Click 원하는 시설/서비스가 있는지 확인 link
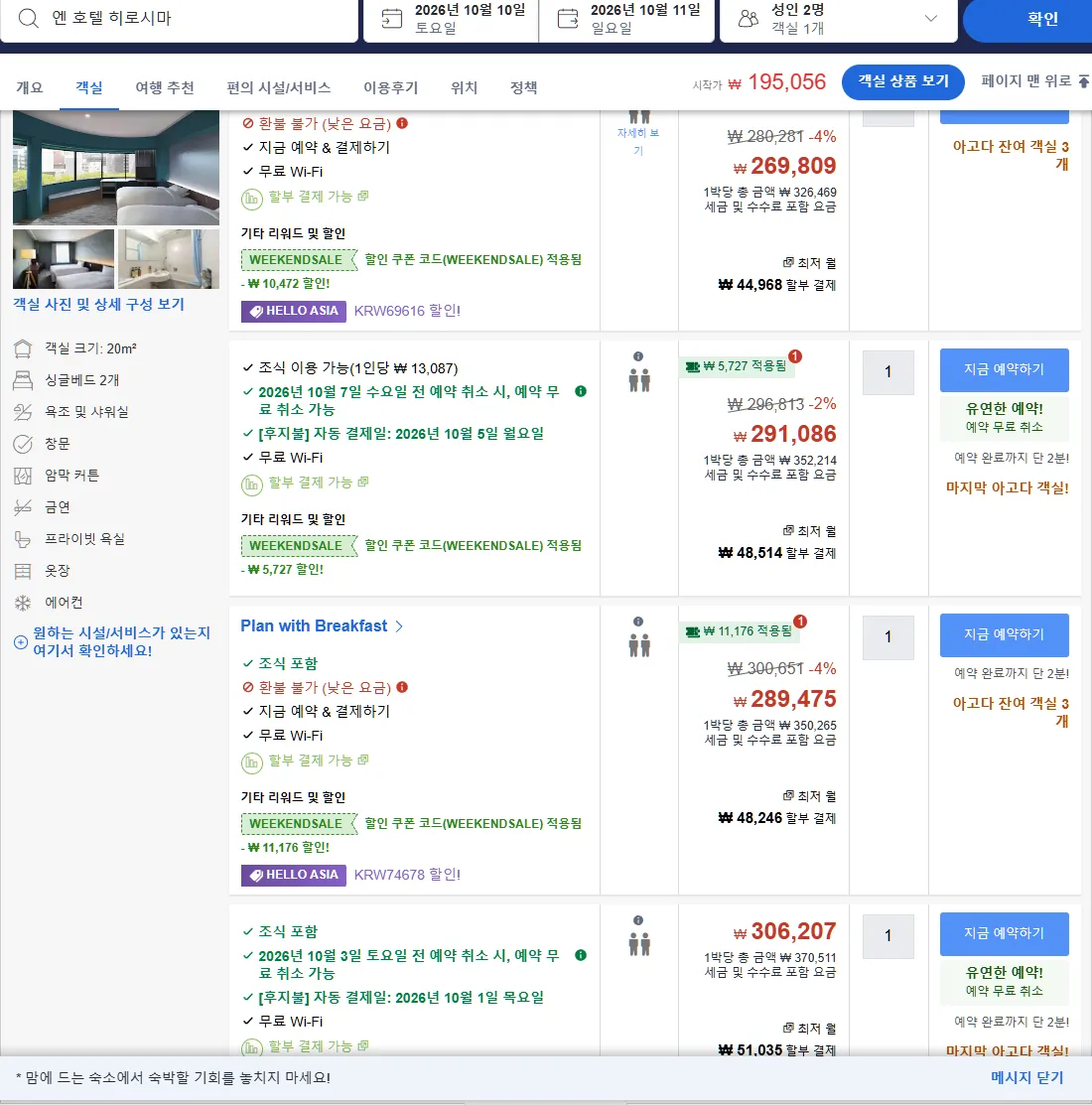 coord(121,641)
